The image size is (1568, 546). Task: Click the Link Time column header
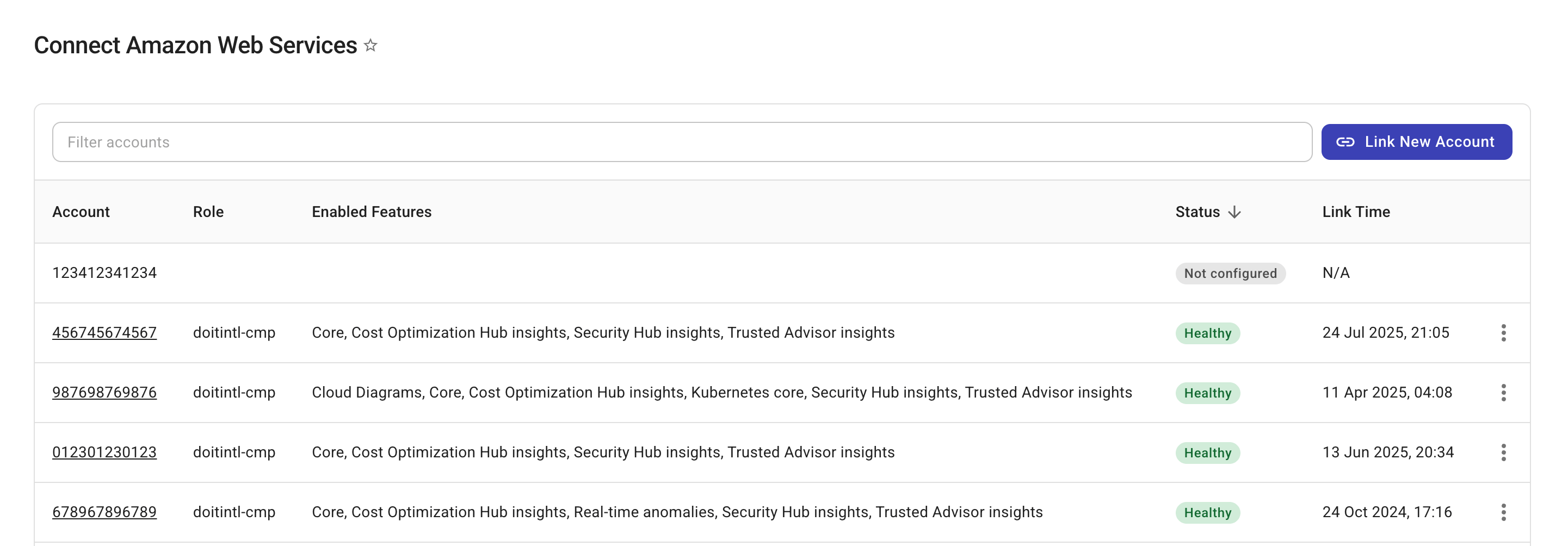coord(1356,212)
